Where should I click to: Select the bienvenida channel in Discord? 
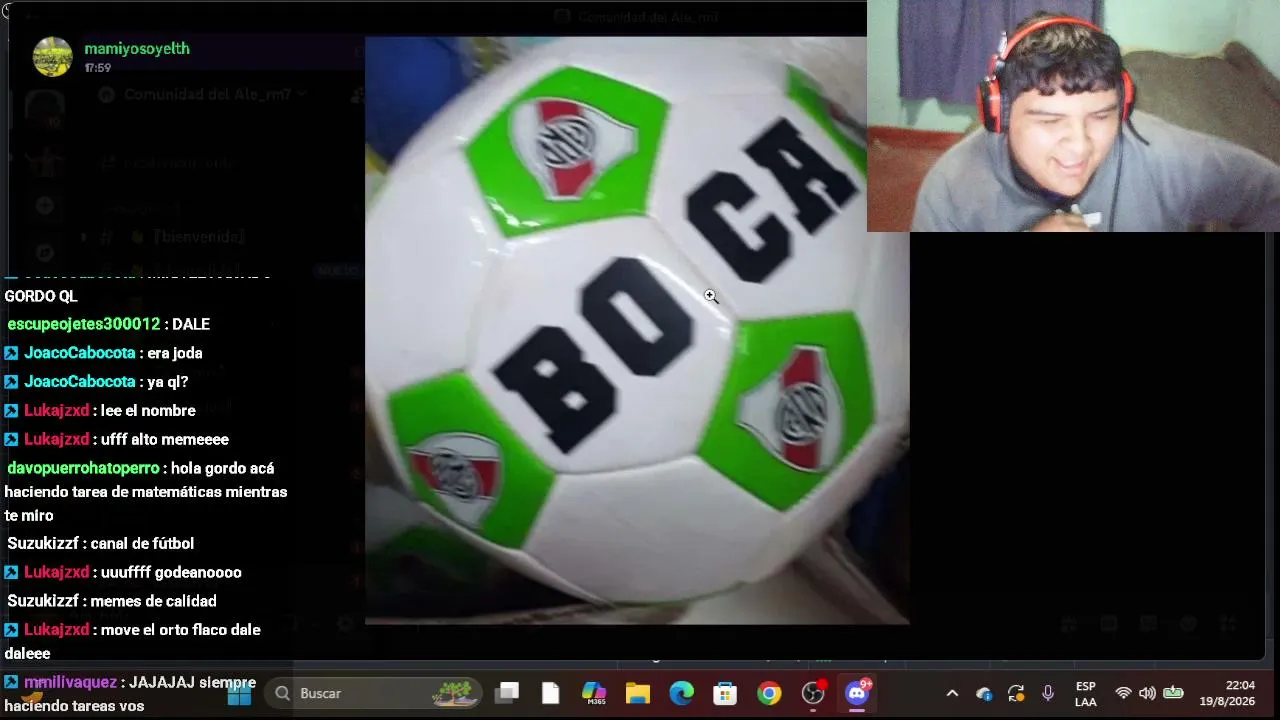200,237
